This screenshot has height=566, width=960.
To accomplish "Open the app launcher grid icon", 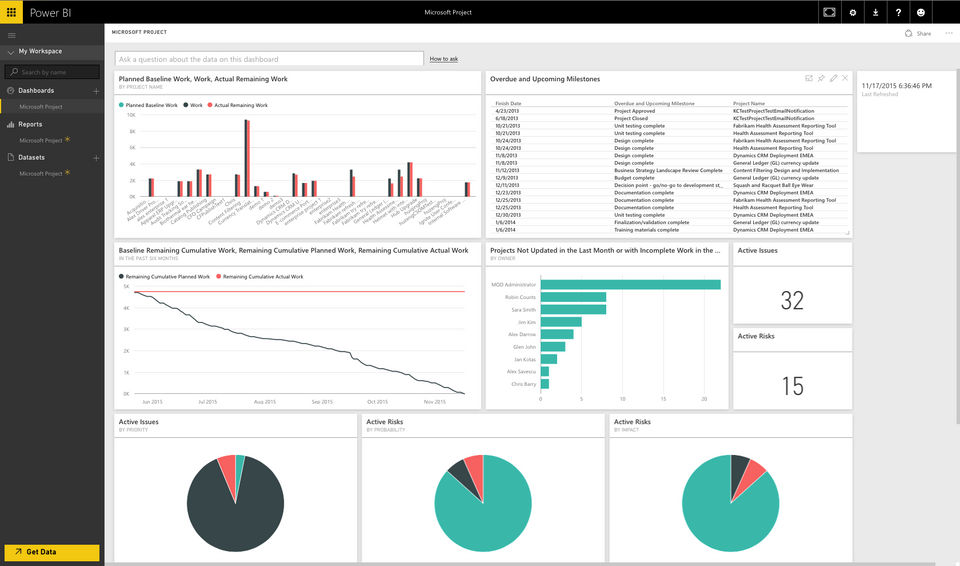I will pos(11,12).
